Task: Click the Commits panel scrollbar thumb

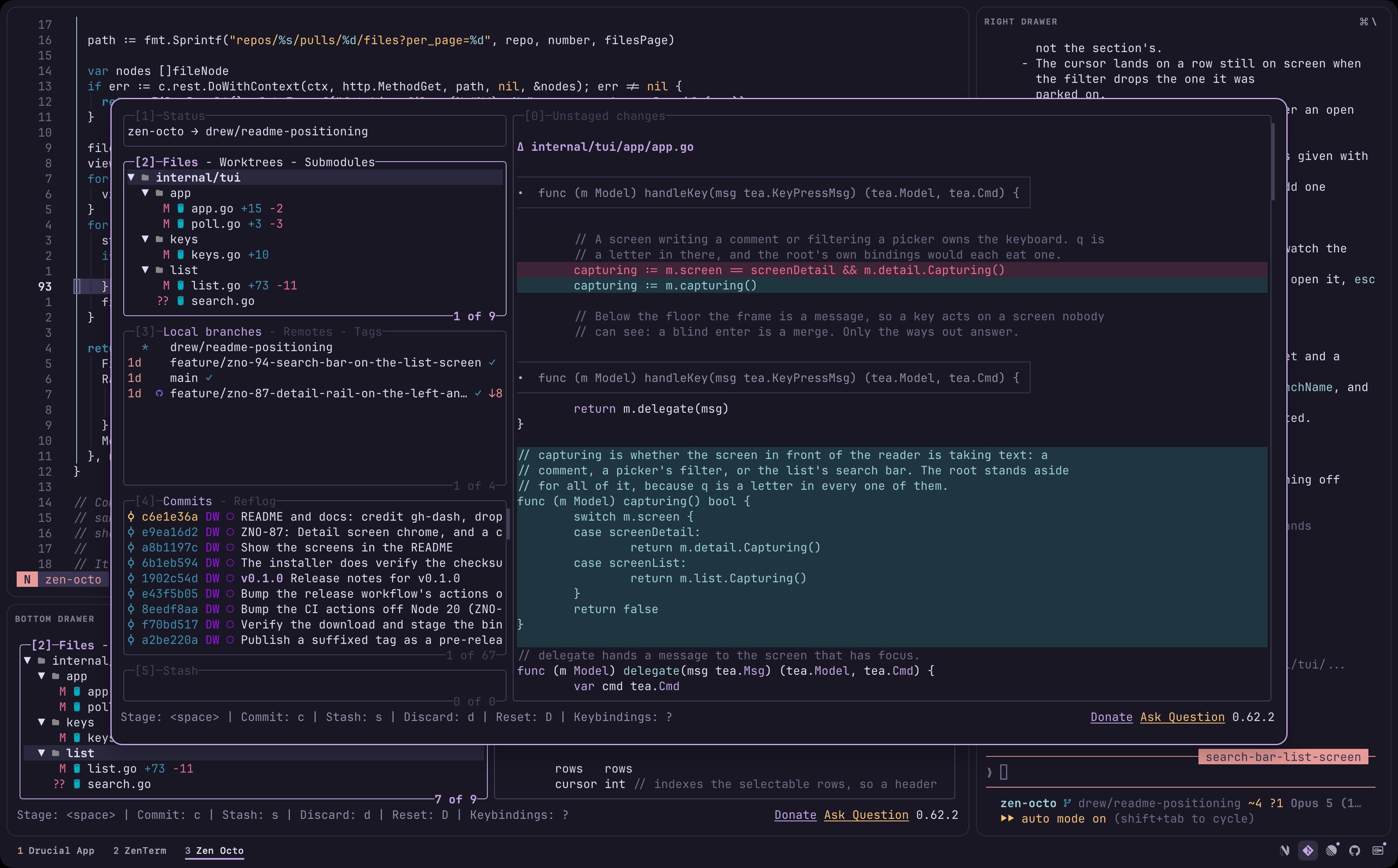Action: [x=507, y=524]
